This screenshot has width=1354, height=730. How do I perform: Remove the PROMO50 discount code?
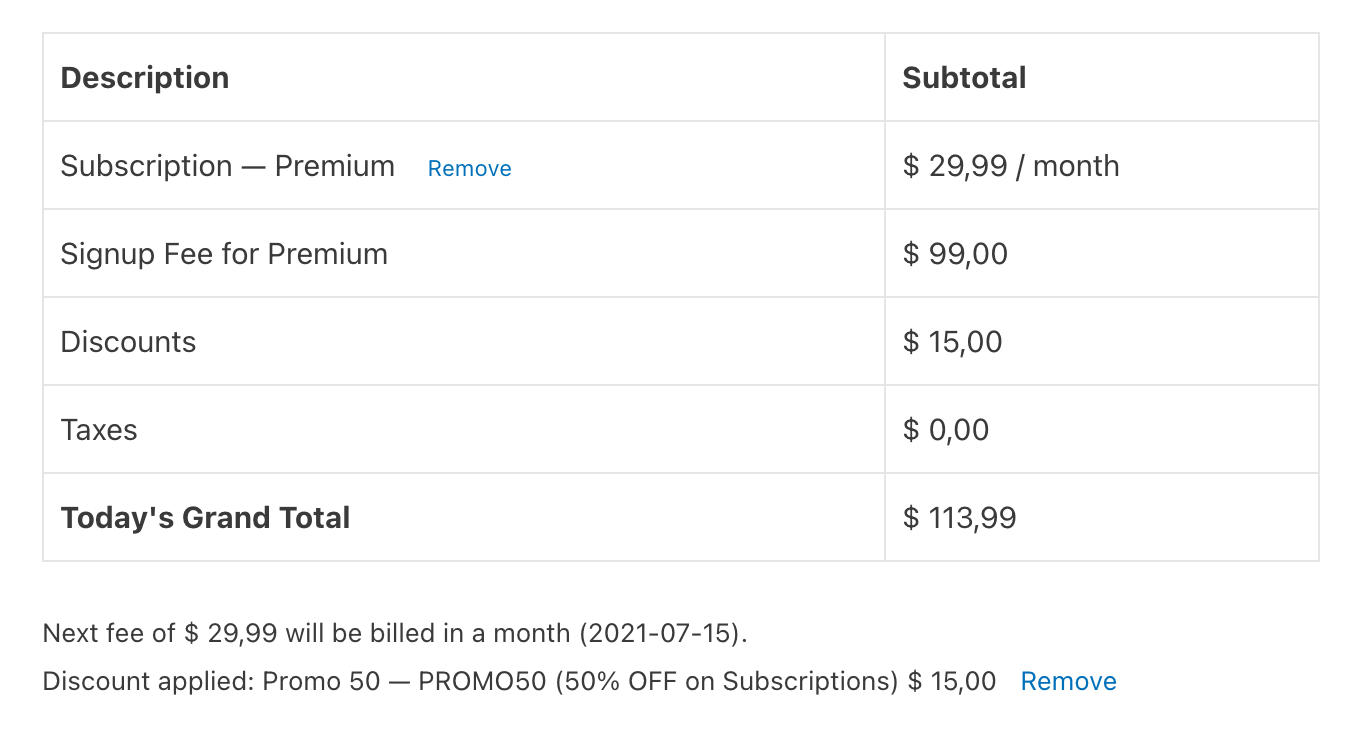coord(1068,681)
